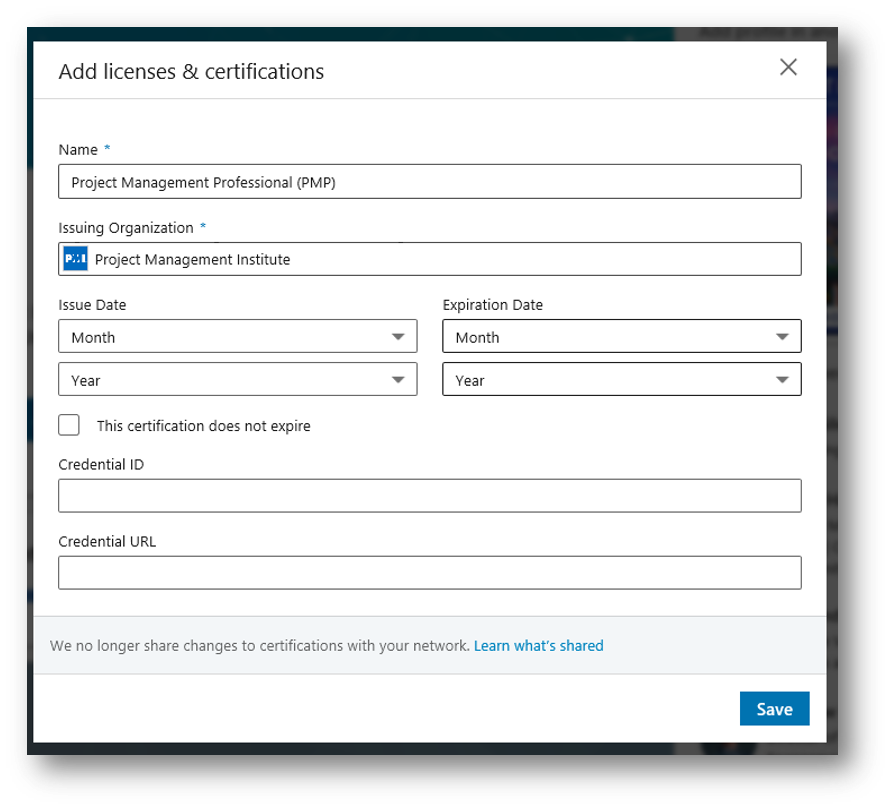
Task: Click the 'Issuing Organization' label
Action: [x=126, y=228]
